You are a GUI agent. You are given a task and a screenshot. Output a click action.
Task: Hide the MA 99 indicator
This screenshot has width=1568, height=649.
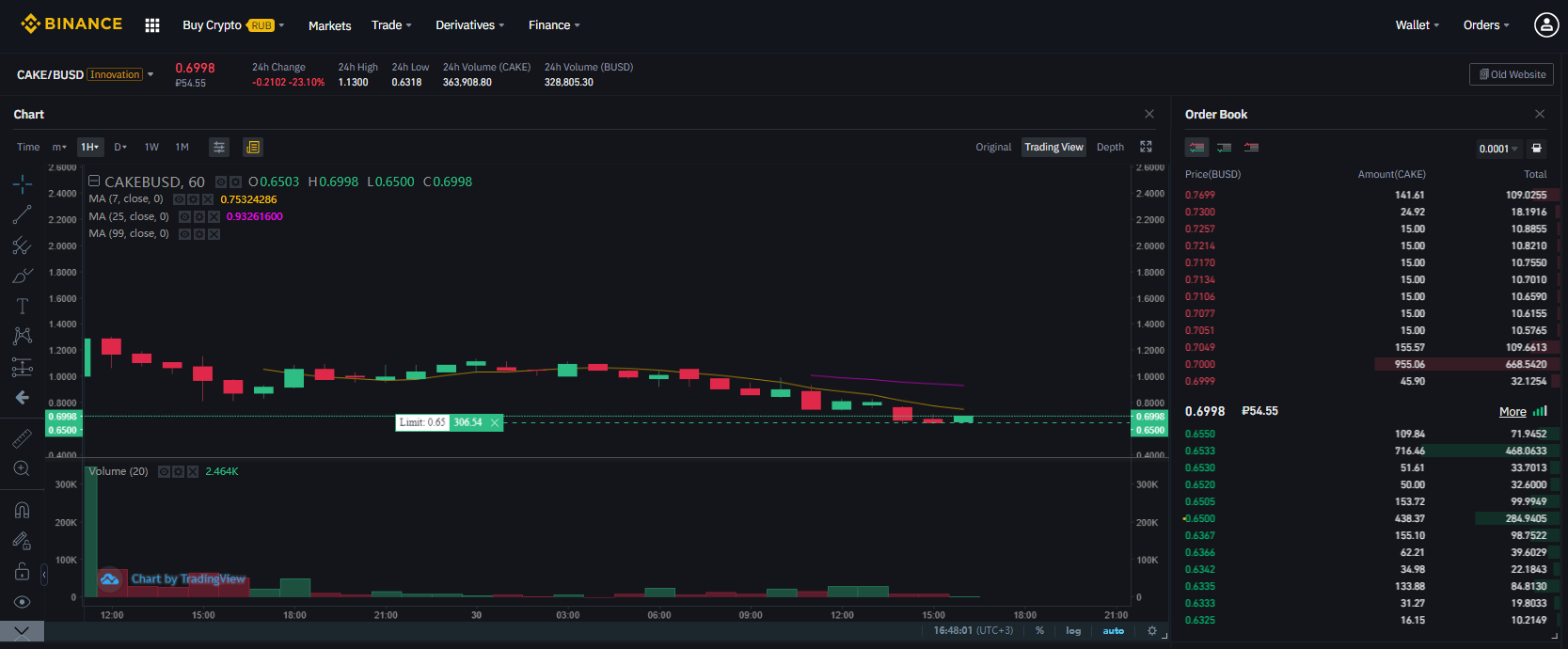coord(185,233)
